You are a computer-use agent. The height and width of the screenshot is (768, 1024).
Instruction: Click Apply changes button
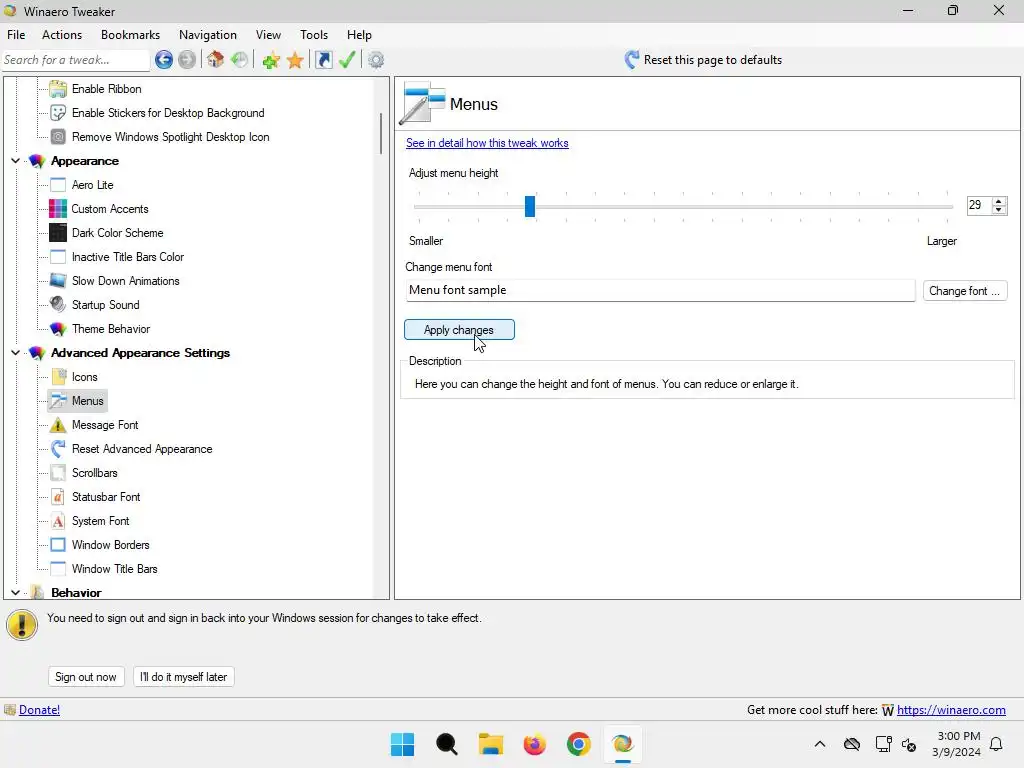pos(459,330)
